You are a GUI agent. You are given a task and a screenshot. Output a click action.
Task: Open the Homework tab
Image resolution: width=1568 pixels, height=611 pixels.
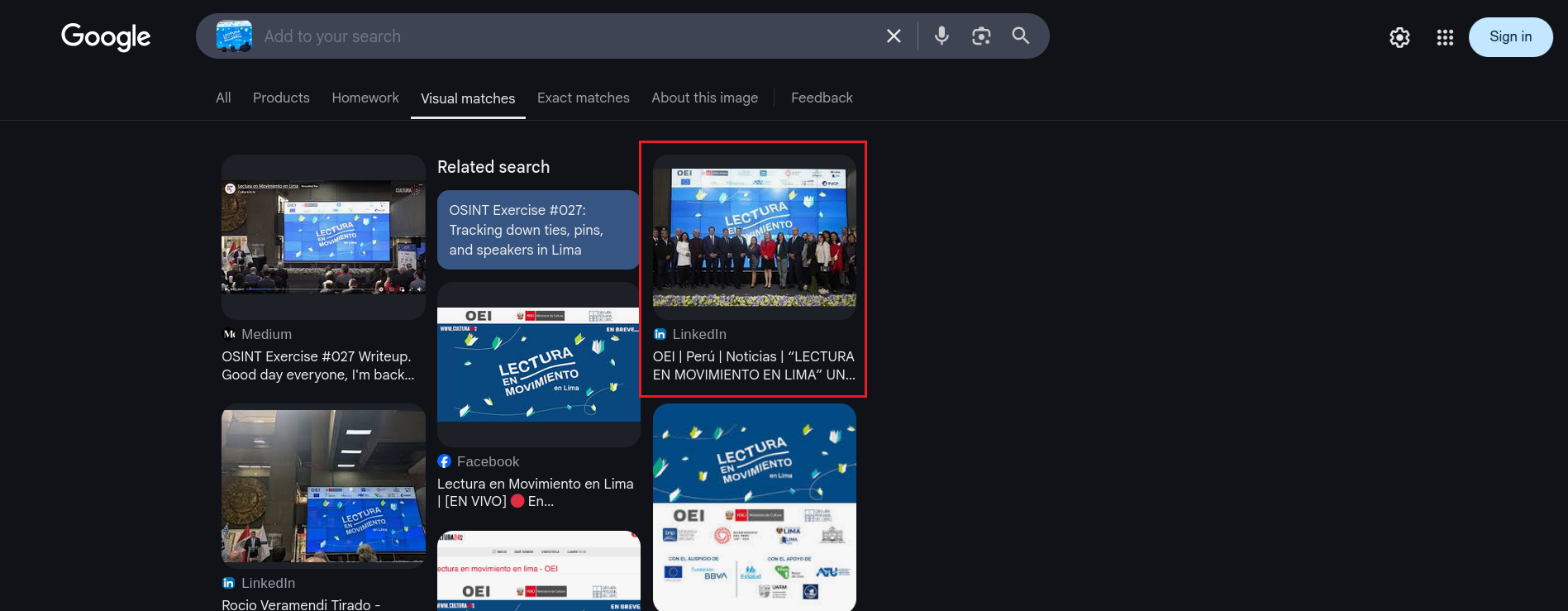(x=365, y=98)
